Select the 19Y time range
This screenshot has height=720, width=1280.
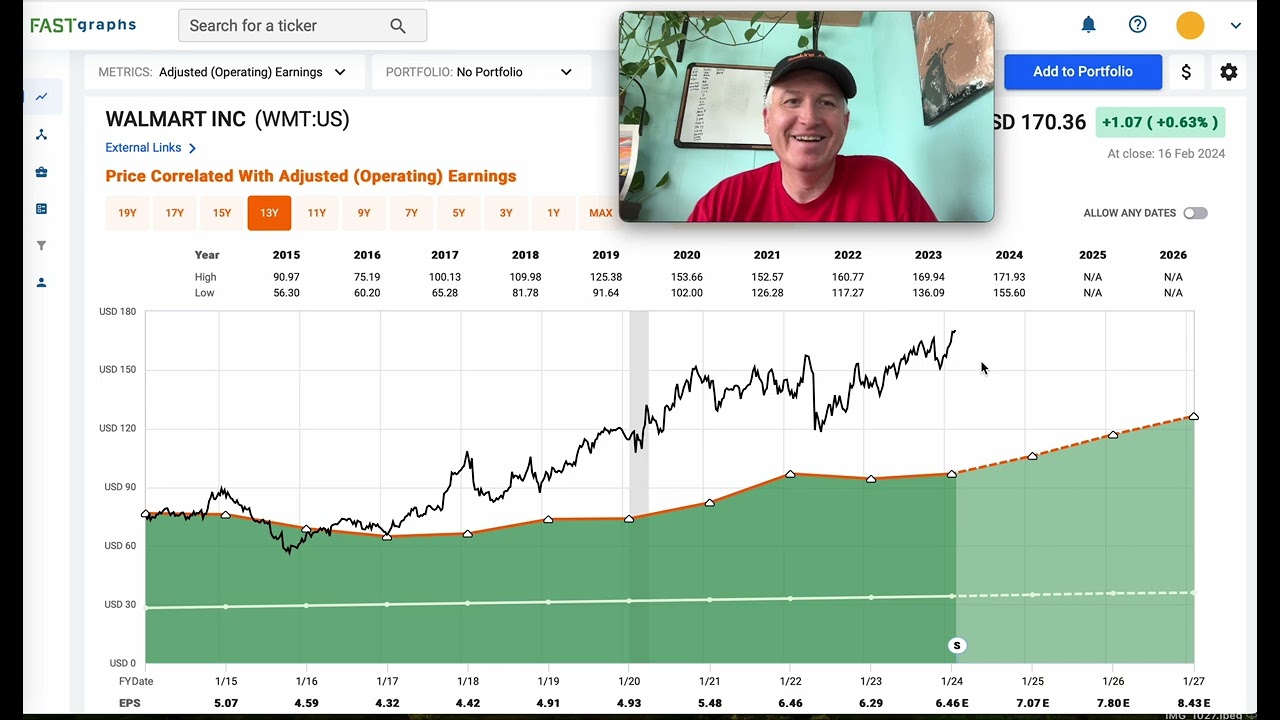pos(127,213)
